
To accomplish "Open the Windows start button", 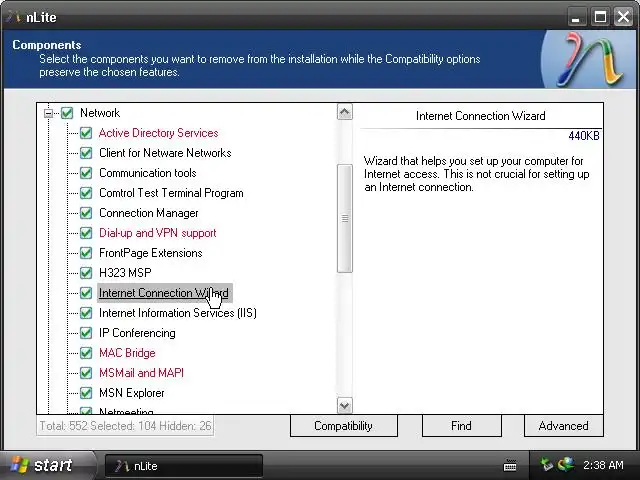I will (46, 465).
